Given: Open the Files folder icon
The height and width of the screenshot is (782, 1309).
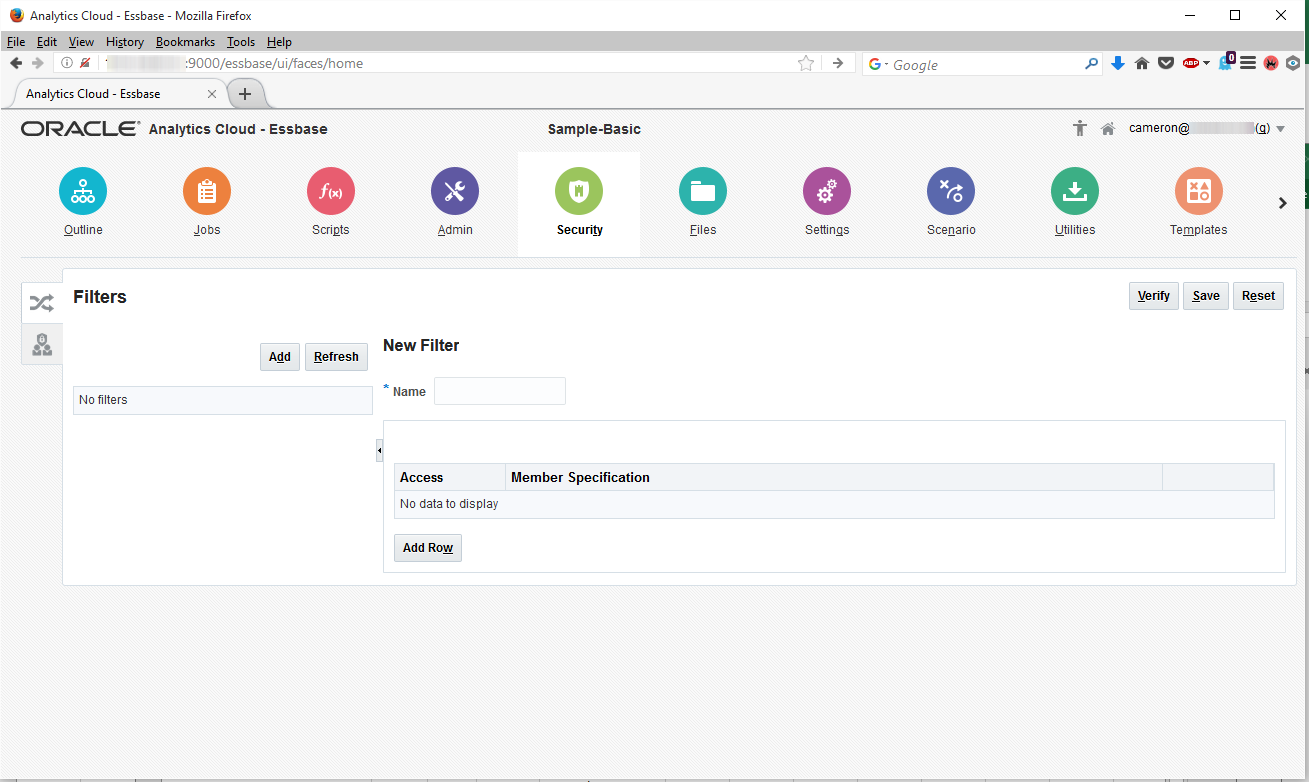Looking at the screenshot, I should pos(703,191).
